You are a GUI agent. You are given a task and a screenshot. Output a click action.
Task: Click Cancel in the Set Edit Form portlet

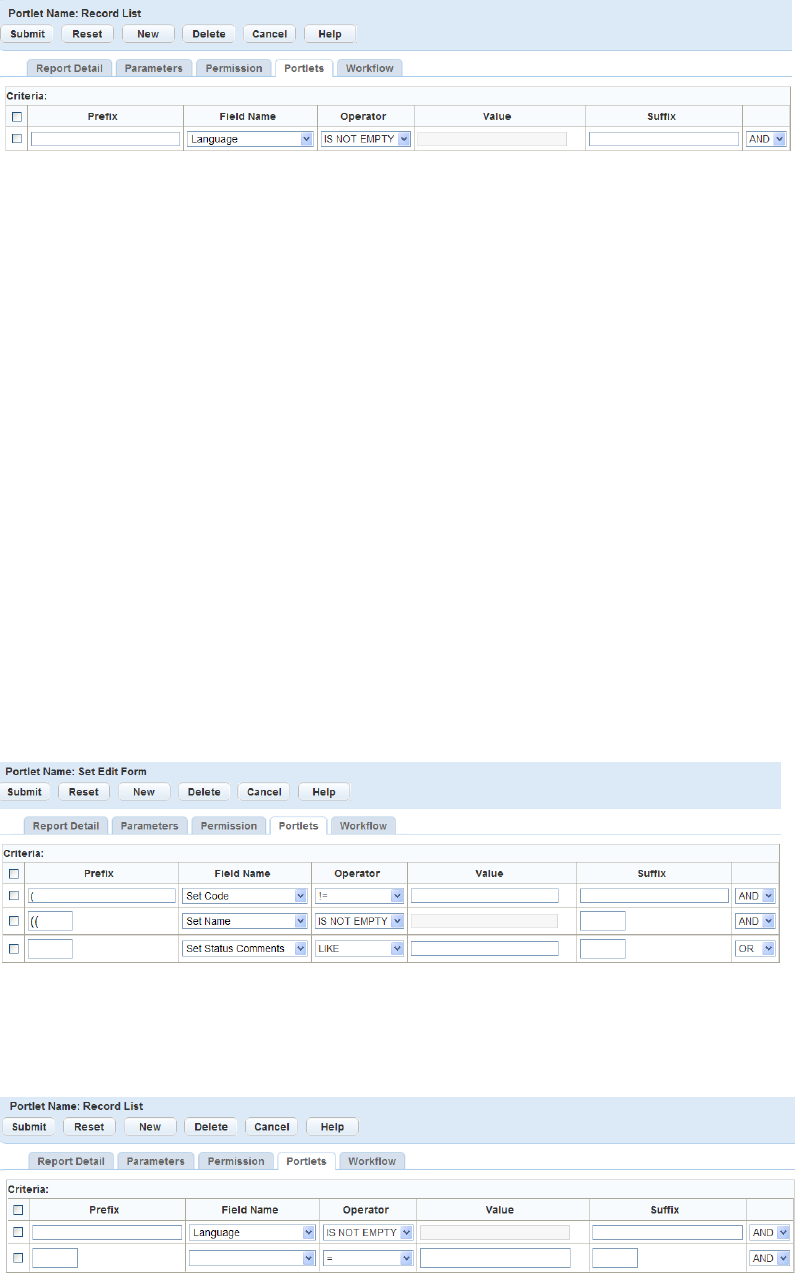coord(264,792)
